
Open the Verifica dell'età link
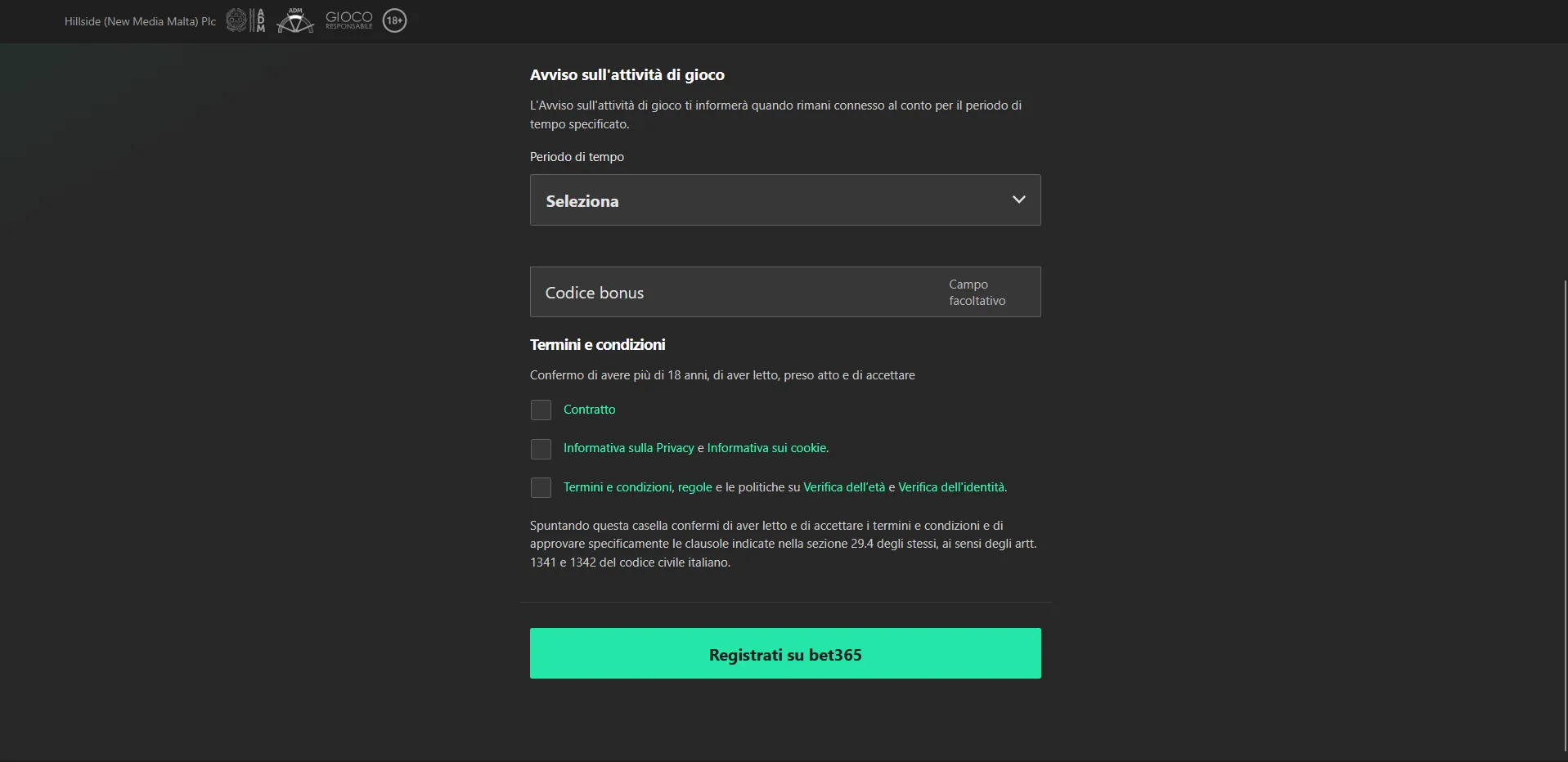[x=844, y=487]
